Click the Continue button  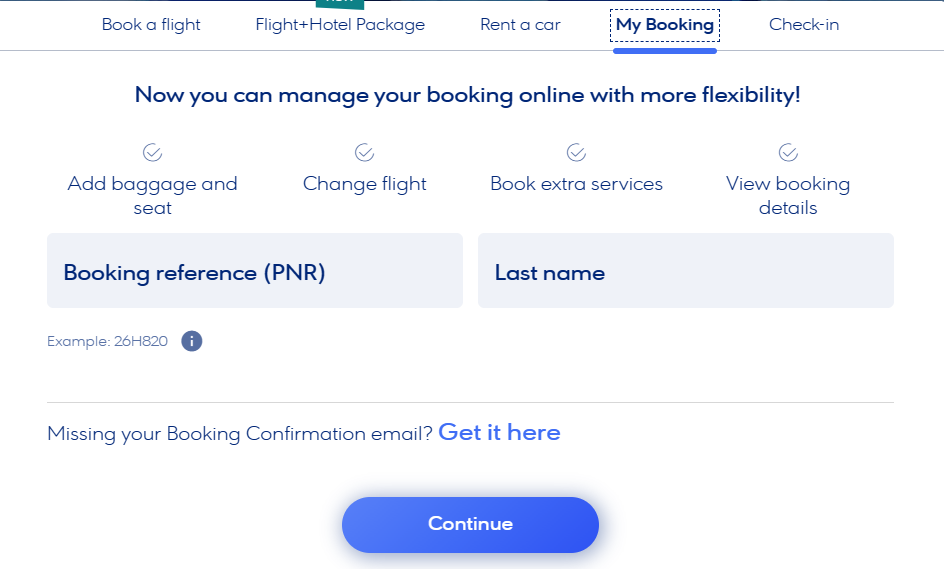click(470, 525)
